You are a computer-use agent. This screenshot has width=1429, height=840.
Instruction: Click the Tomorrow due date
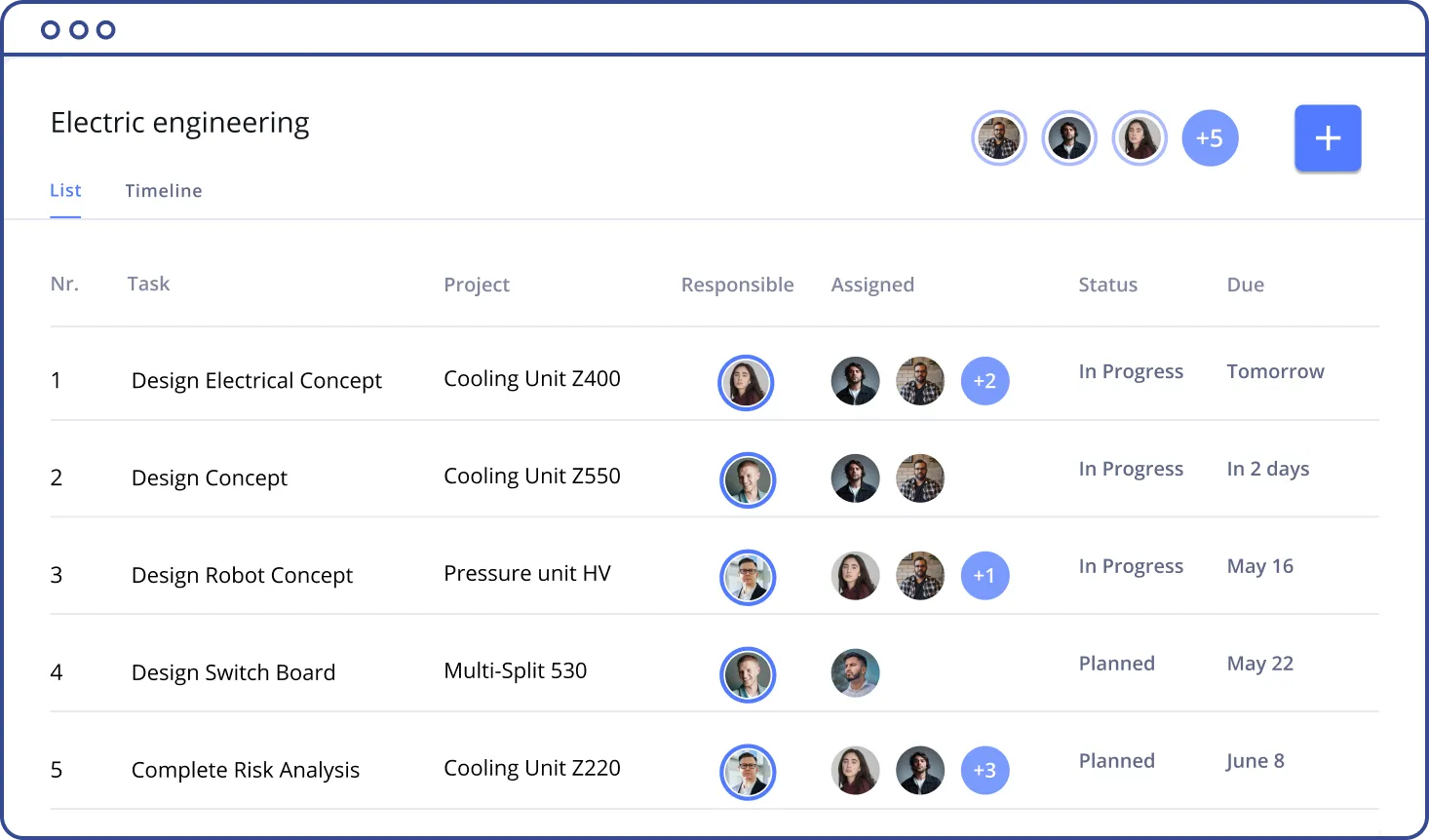coord(1275,372)
